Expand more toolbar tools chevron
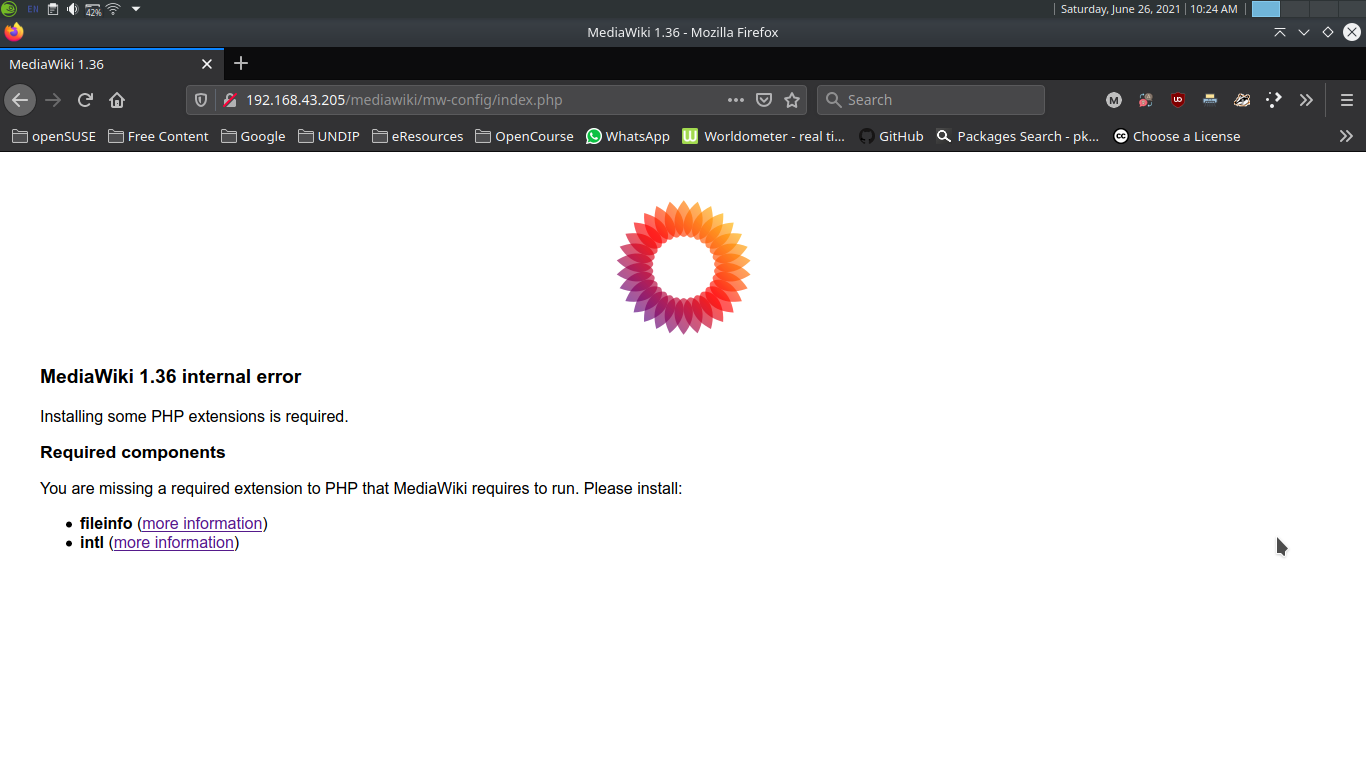 (x=1306, y=100)
